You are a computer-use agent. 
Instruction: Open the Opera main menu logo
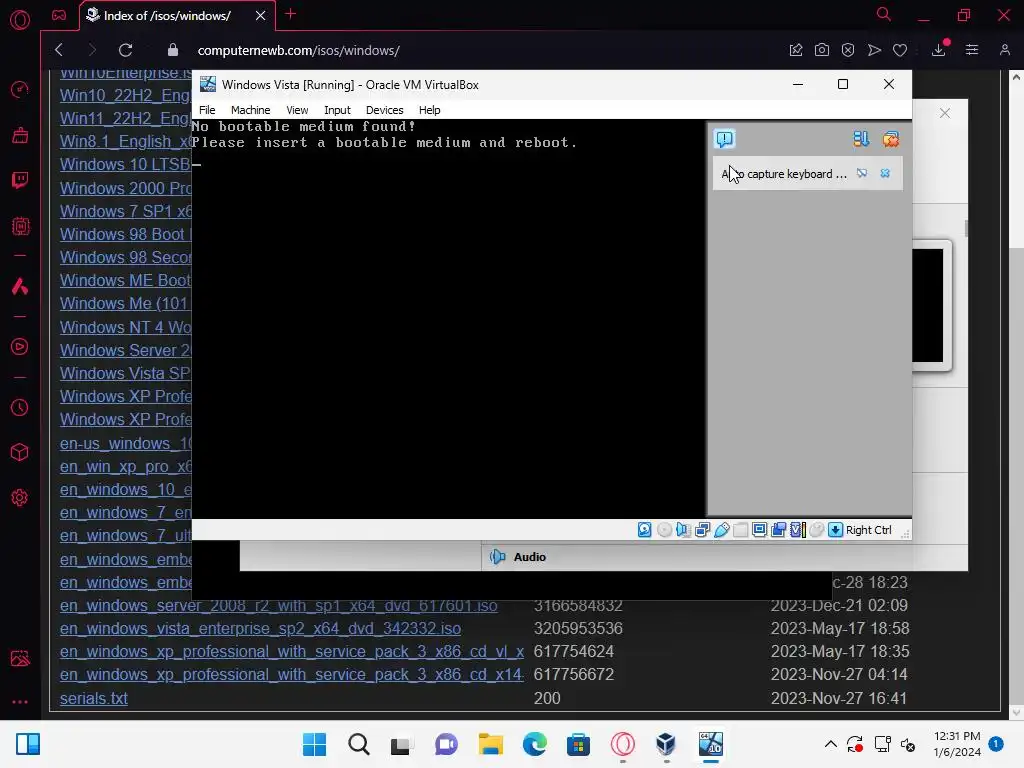click(20, 20)
